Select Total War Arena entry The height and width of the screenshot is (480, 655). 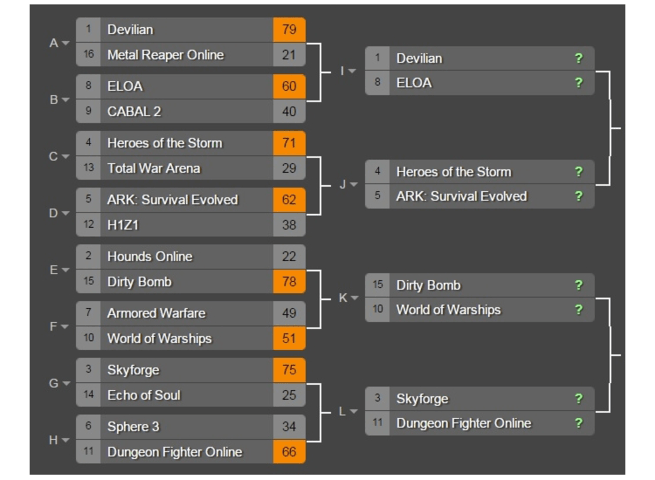190,168
